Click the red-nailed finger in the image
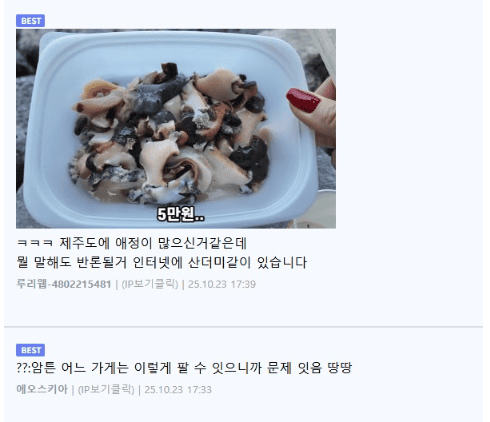490x422 pixels. 313,112
